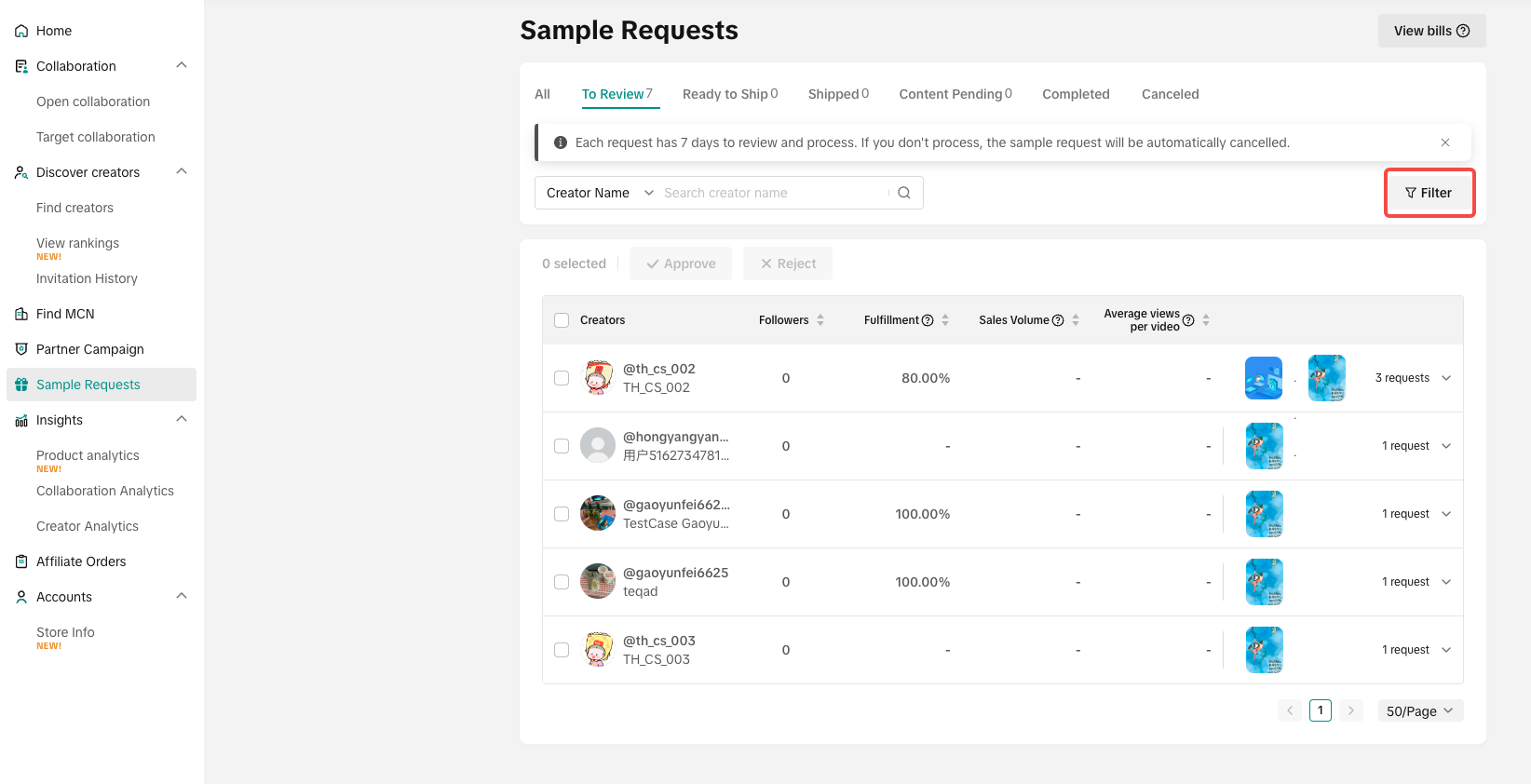
Task: Click the Fulfillment help question icon
Action: [x=928, y=320]
